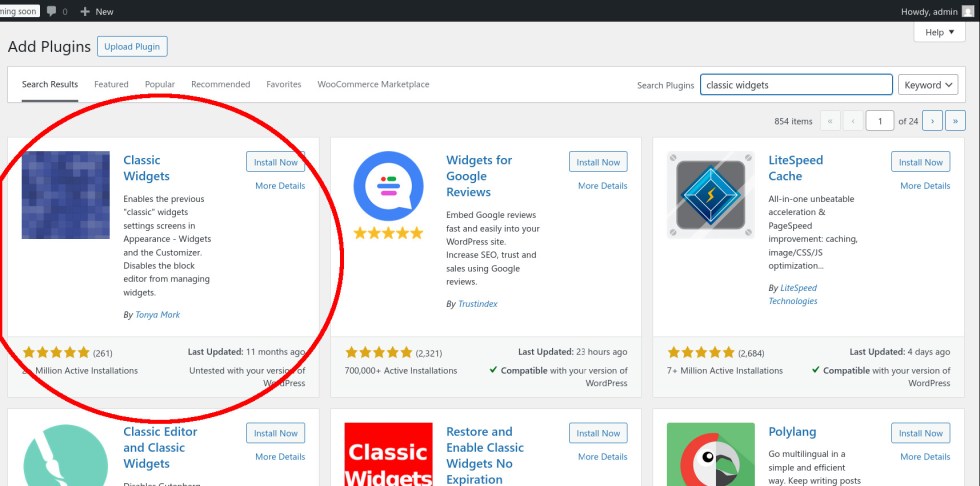Go to the next results page arrow
Viewport: 980px width, 486px height.
coord(932,121)
